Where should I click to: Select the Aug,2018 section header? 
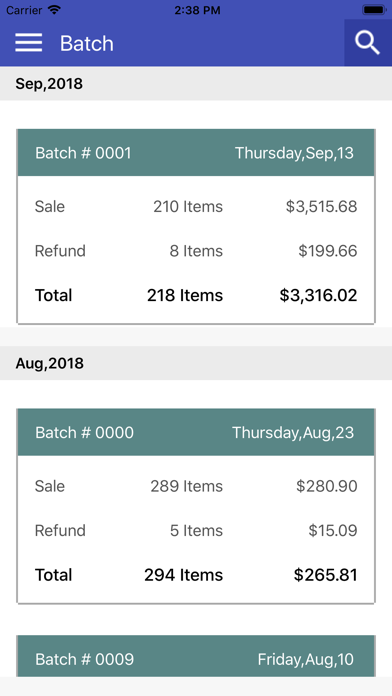[x=196, y=363]
